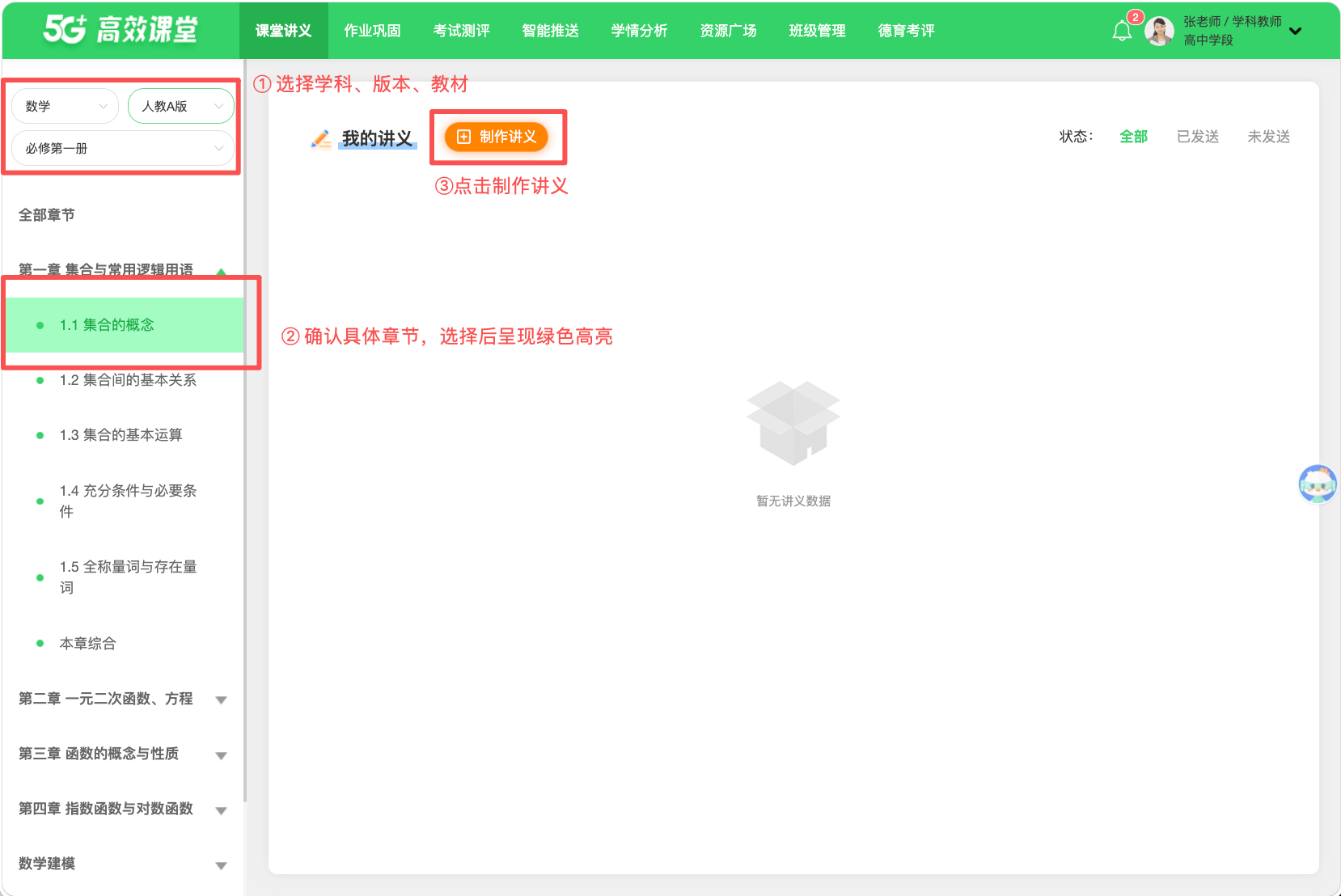Click the pencil icon beside 我的讲义

(x=321, y=138)
